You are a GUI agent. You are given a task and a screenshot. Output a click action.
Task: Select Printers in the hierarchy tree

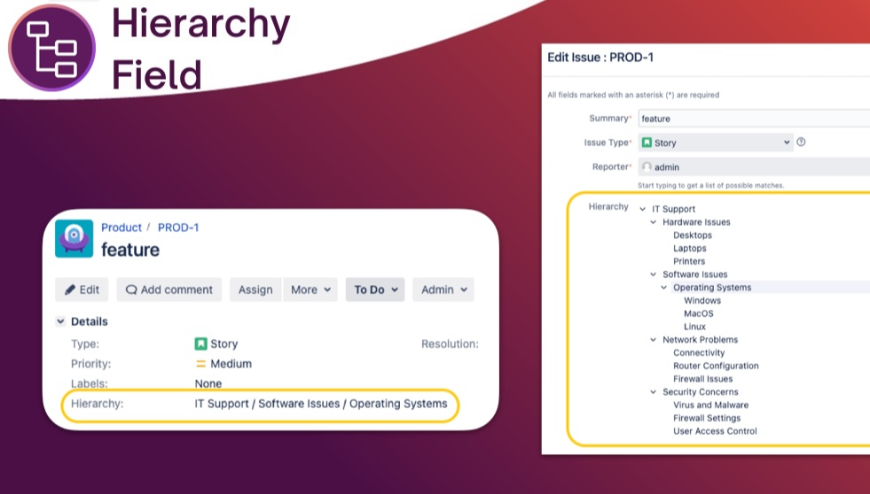point(689,261)
